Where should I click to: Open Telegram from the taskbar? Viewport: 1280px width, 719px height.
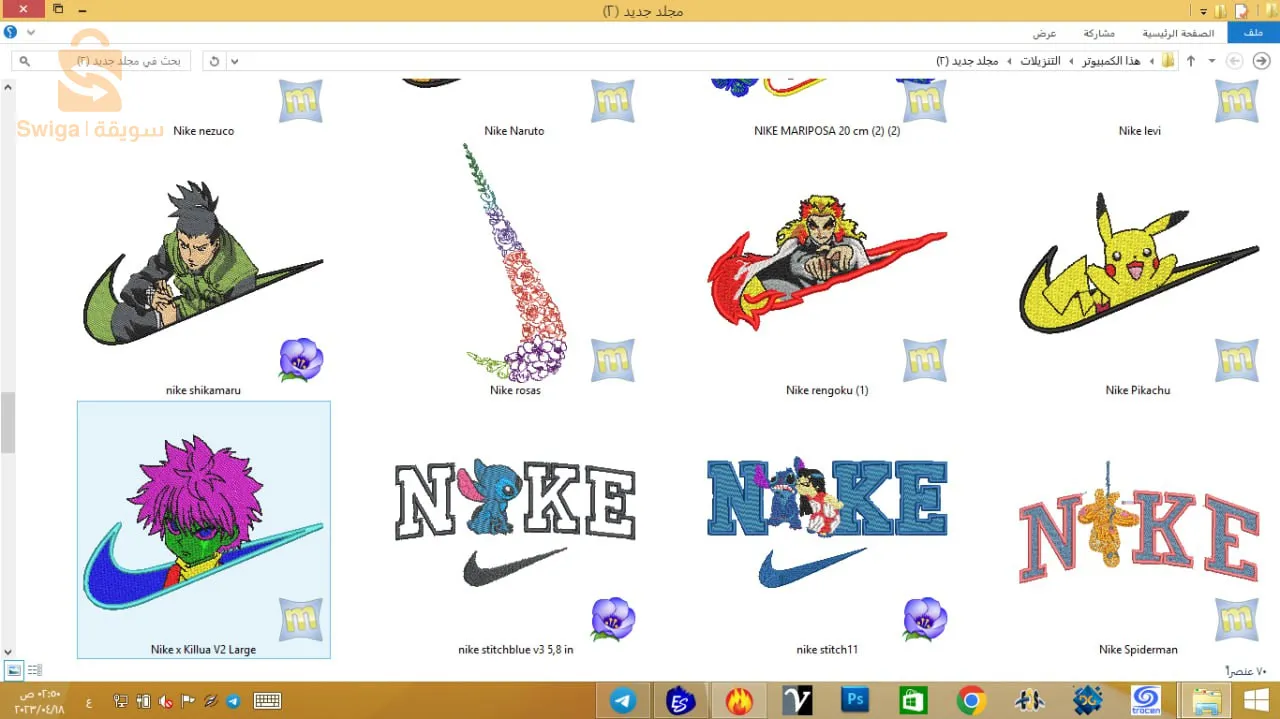(623, 701)
